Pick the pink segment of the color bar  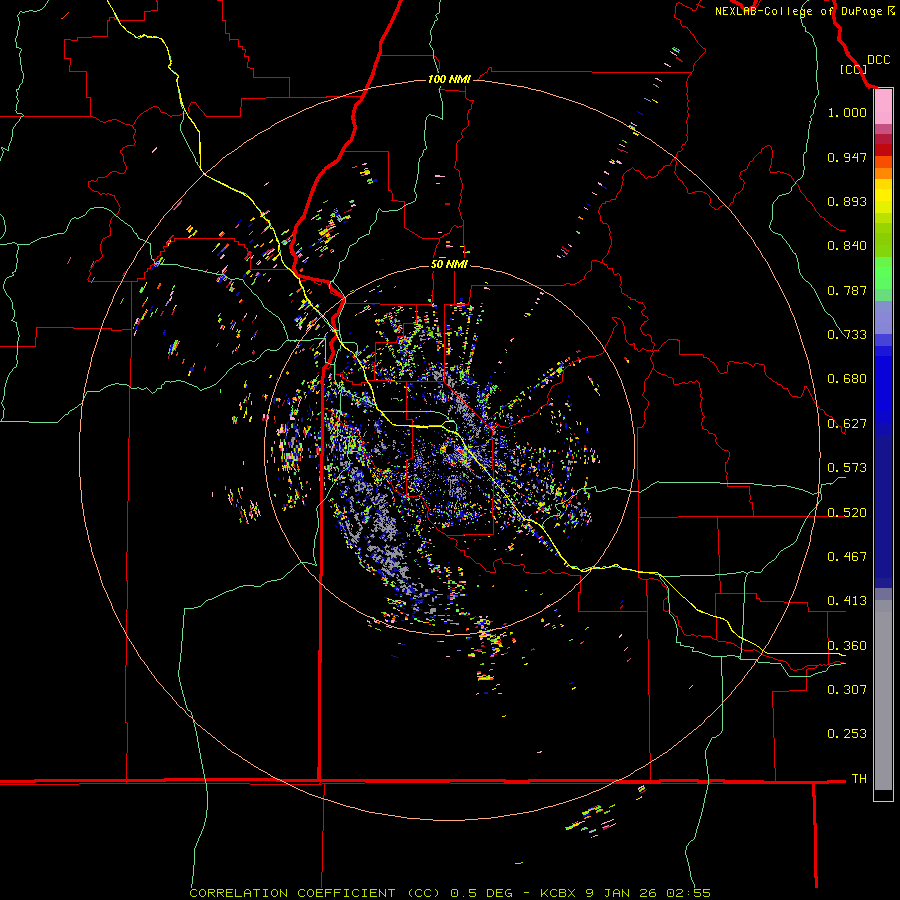(883, 107)
